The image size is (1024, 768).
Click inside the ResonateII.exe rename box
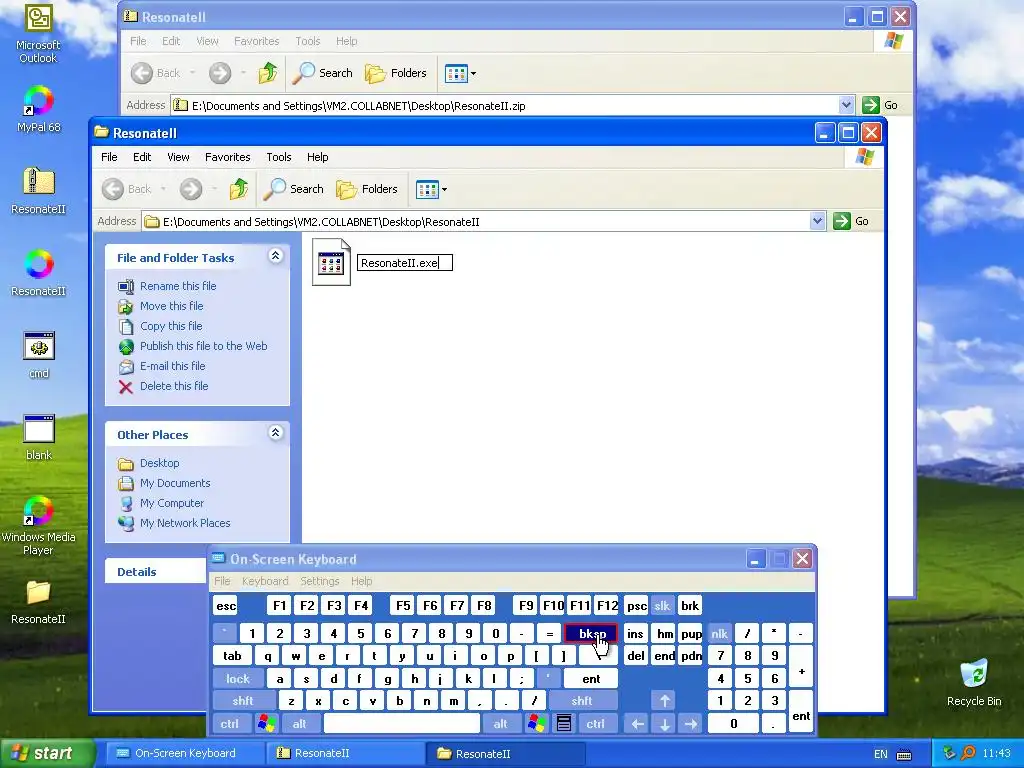tap(405, 263)
